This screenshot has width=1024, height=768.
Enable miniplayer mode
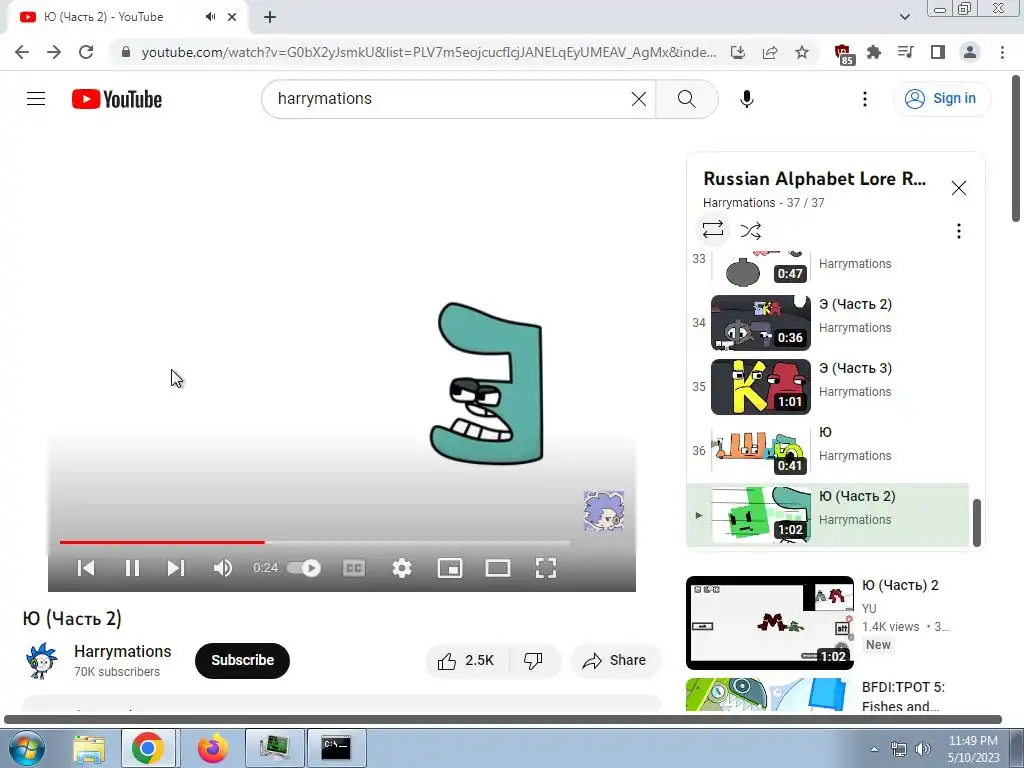(x=450, y=568)
